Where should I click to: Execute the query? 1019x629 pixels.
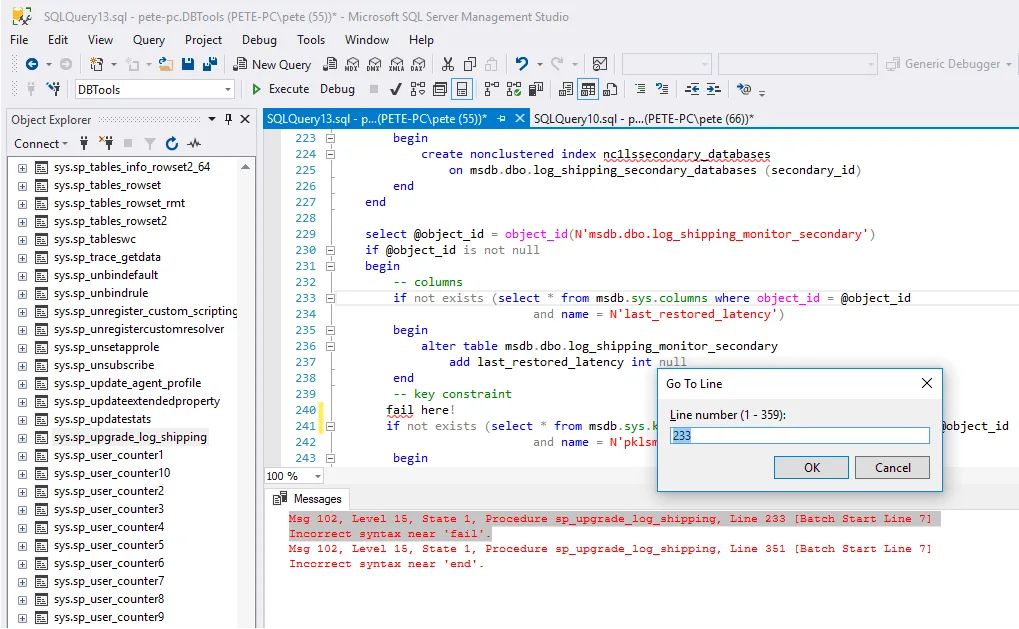(281, 89)
